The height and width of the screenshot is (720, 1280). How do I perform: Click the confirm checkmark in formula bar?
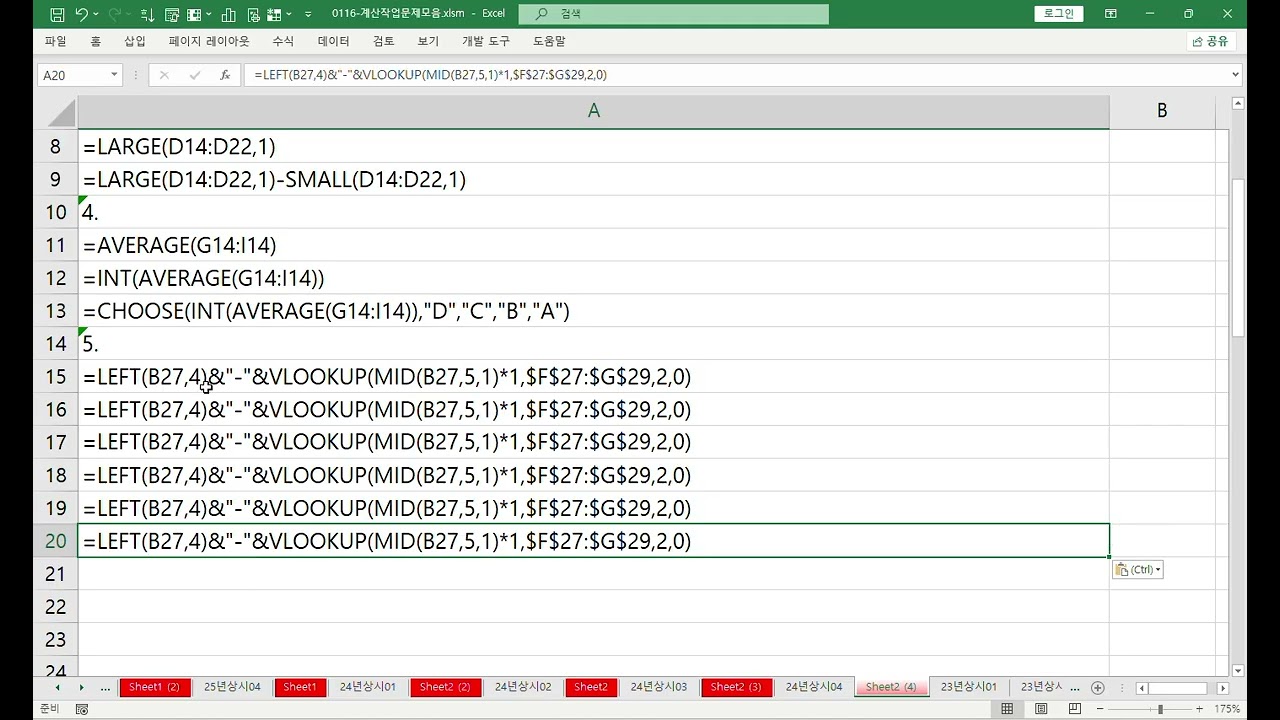pyautogui.click(x=195, y=75)
